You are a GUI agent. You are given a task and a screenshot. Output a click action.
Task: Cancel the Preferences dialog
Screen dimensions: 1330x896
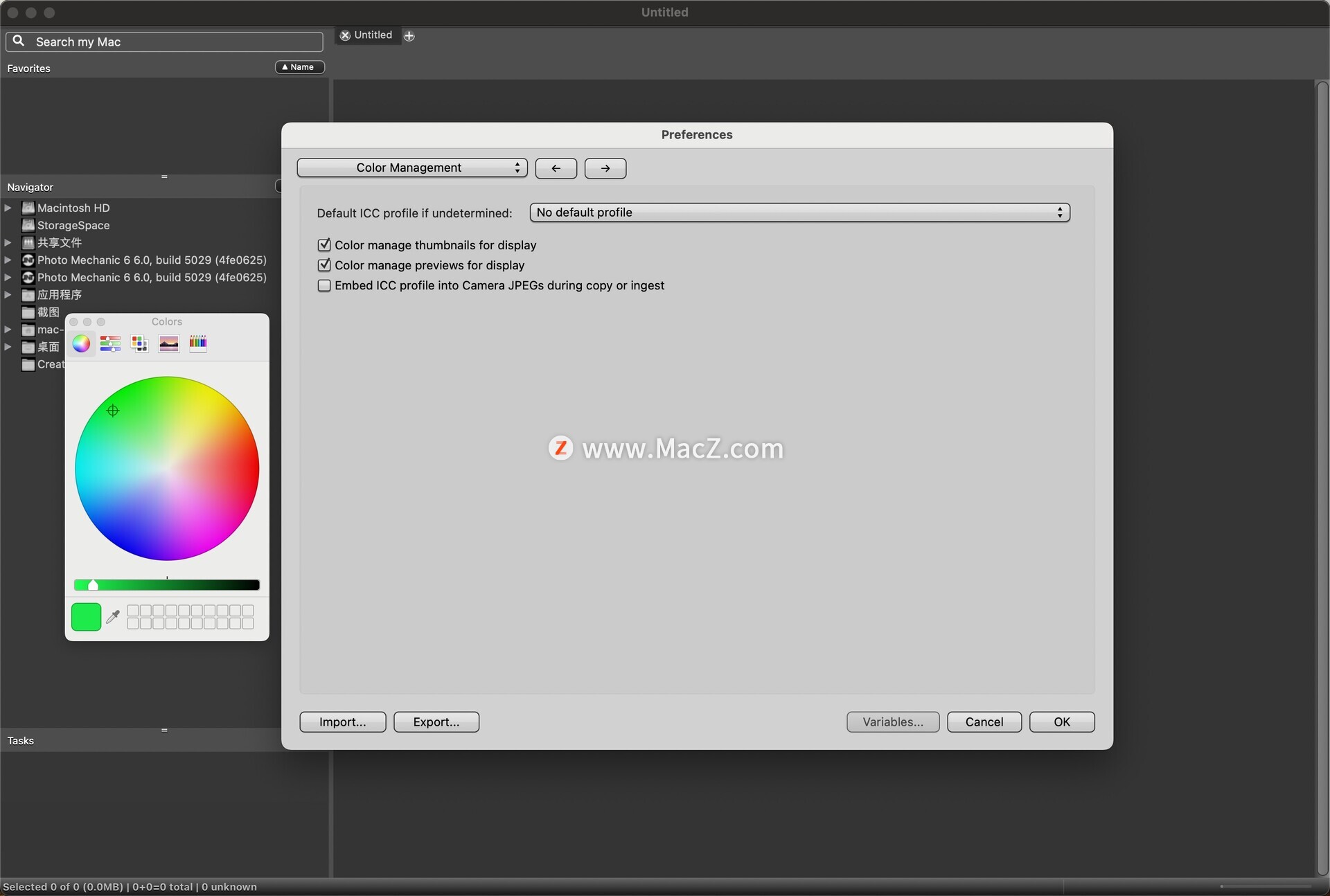pyautogui.click(x=984, y=722)
